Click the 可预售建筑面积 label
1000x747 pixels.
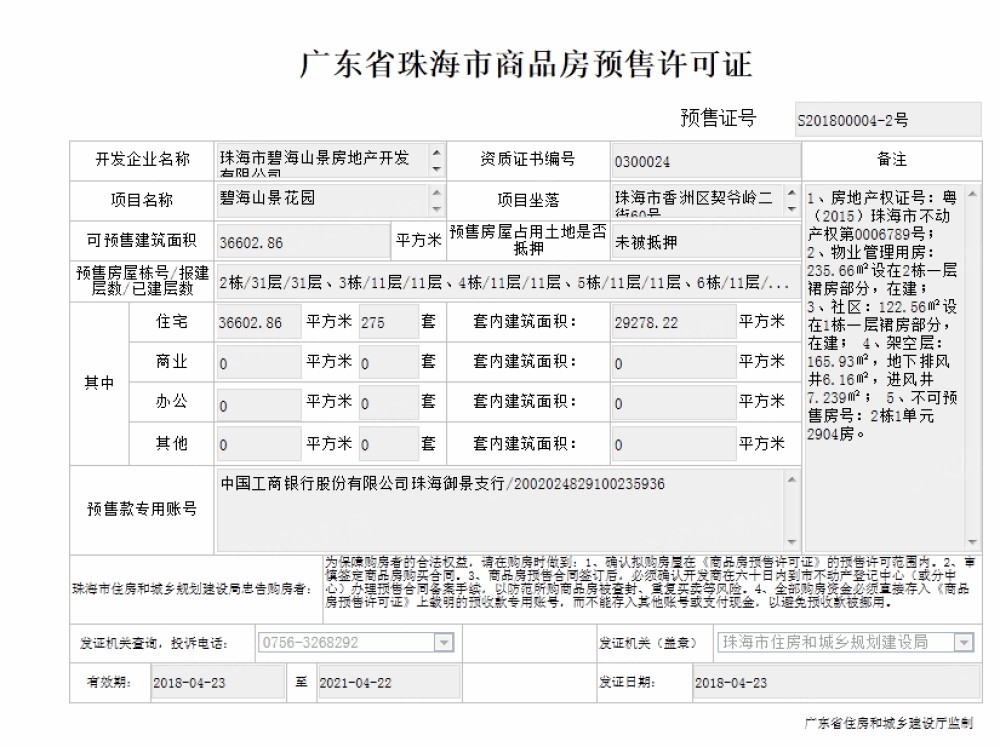(142, 240)
